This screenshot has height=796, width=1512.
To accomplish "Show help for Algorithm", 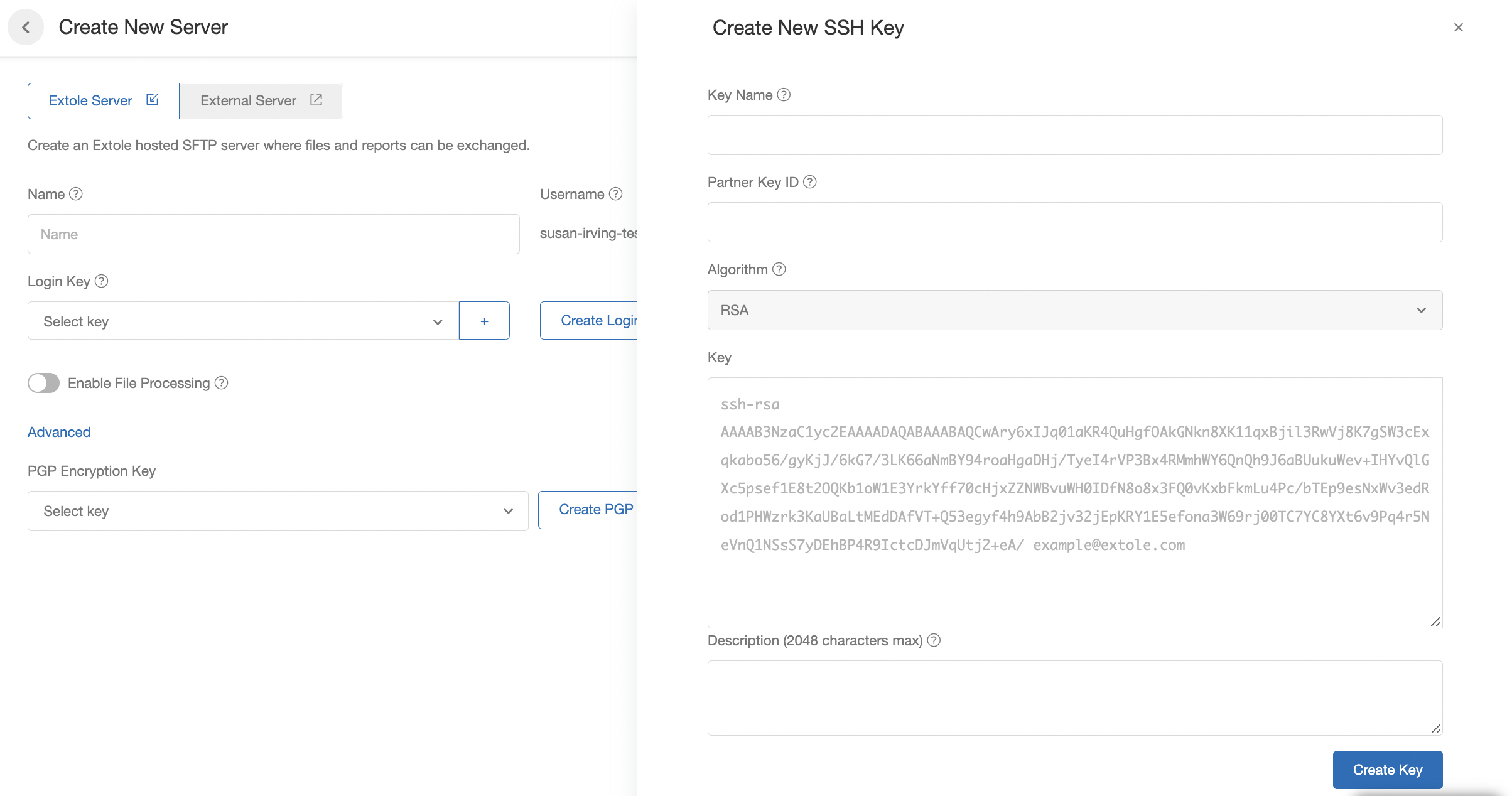I will coord(779,269).
